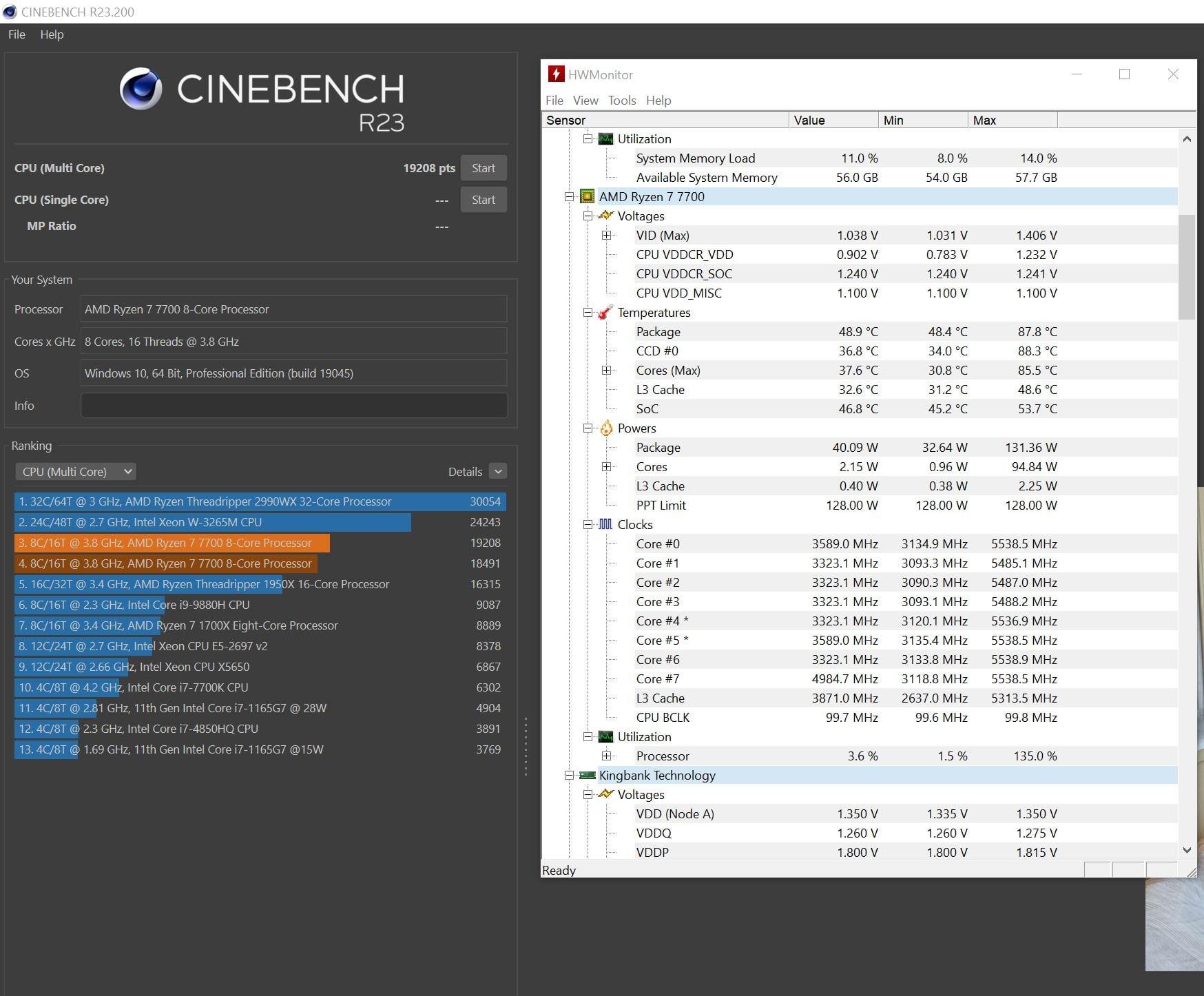The height and width of the screenshot is (996, 1204).
Task: Click the HWMonitor scroll down arrow
Action: (x=1186, y=850)
